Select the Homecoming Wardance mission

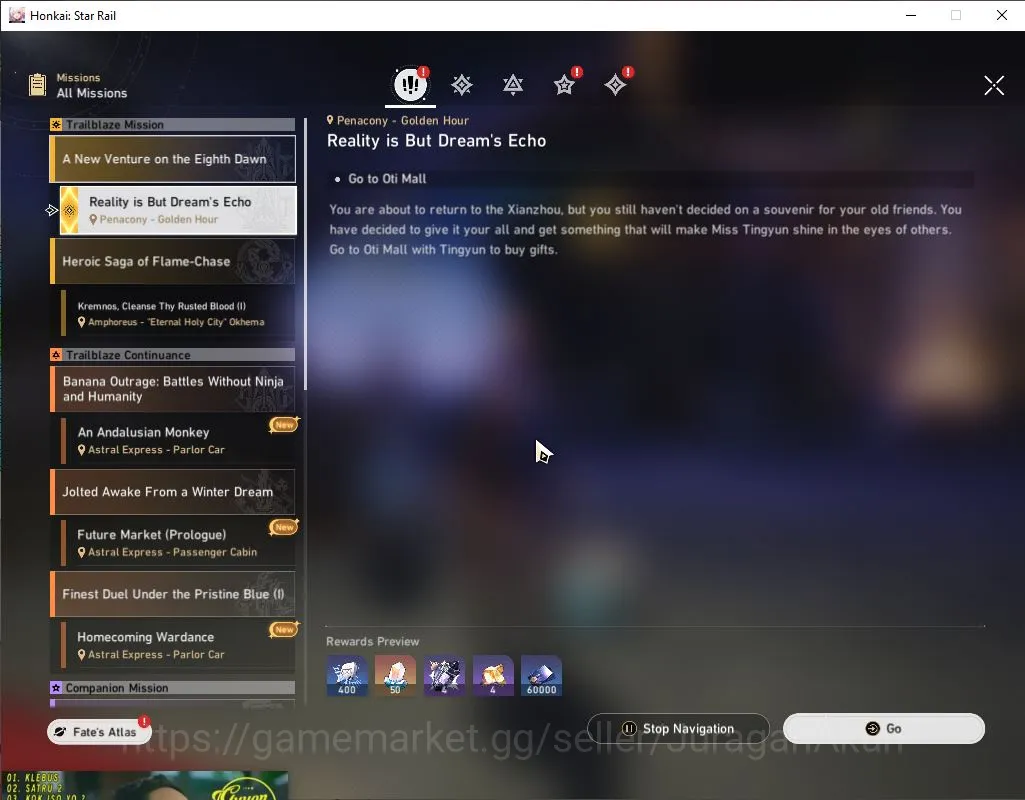pos(178,645)
